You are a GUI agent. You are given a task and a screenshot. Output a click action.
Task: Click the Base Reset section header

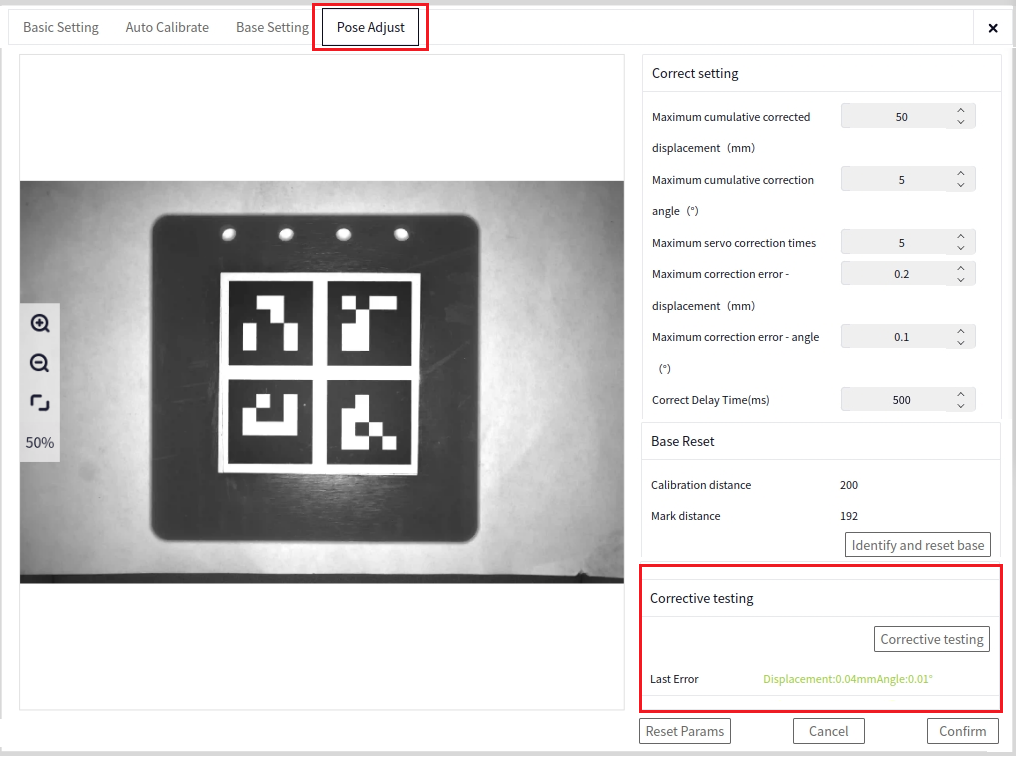point(682,441)
